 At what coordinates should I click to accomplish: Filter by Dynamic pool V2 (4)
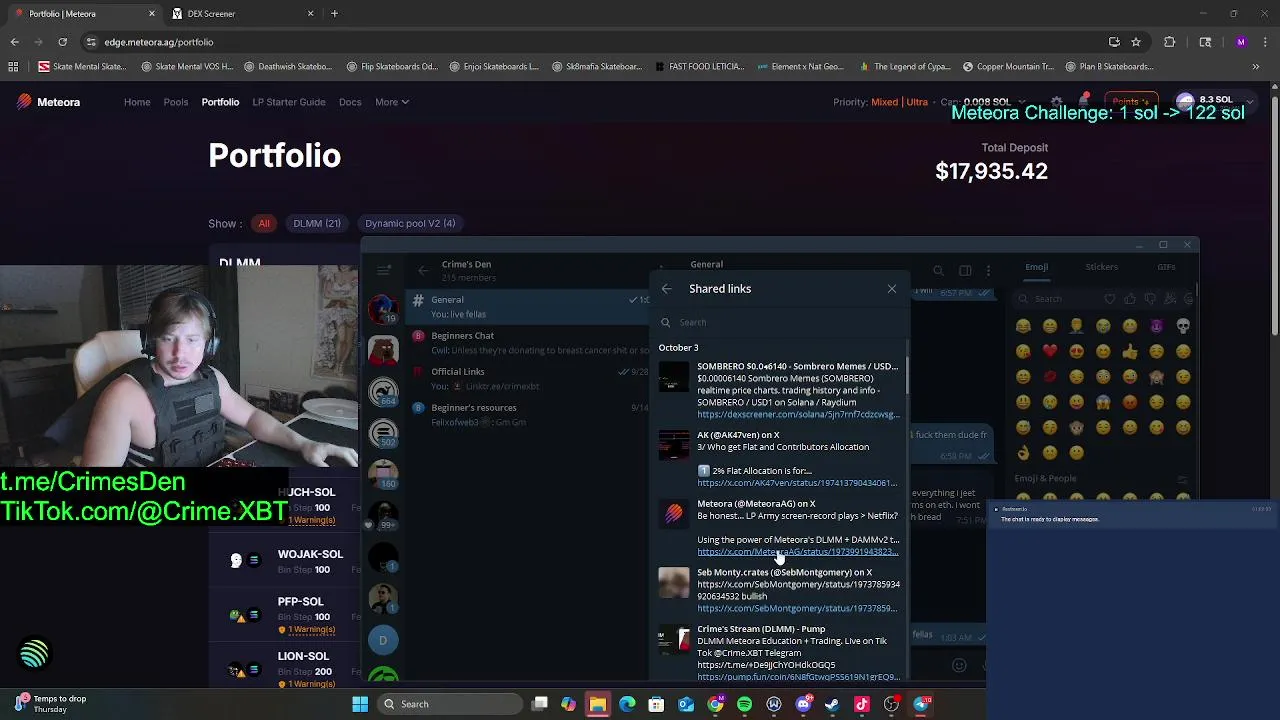[410, 224]
